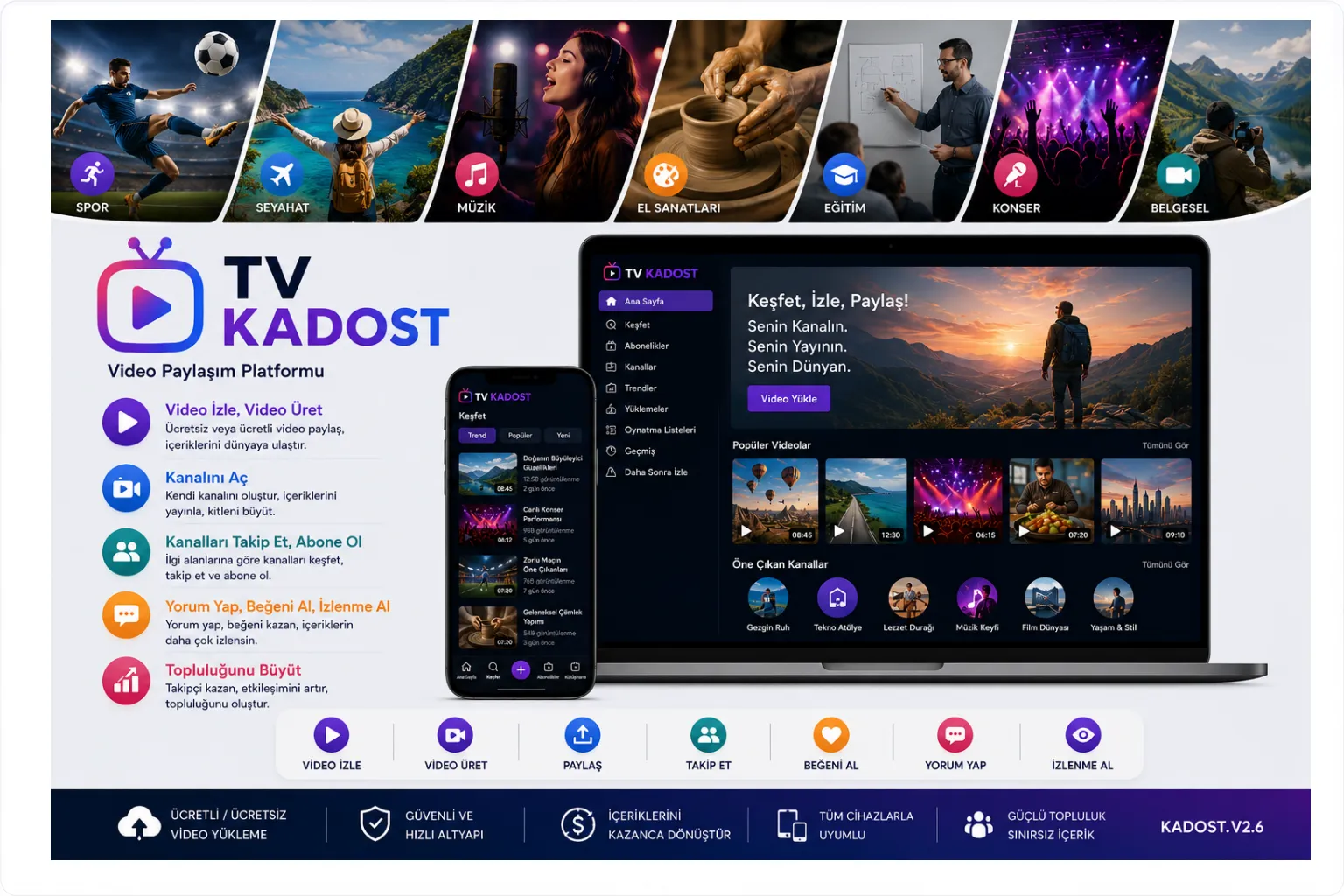Screen dimensions: 1344x896
Task: Tap the plus button in phone bottom bar
Action: pyautogui.click(x=521, y=670)
